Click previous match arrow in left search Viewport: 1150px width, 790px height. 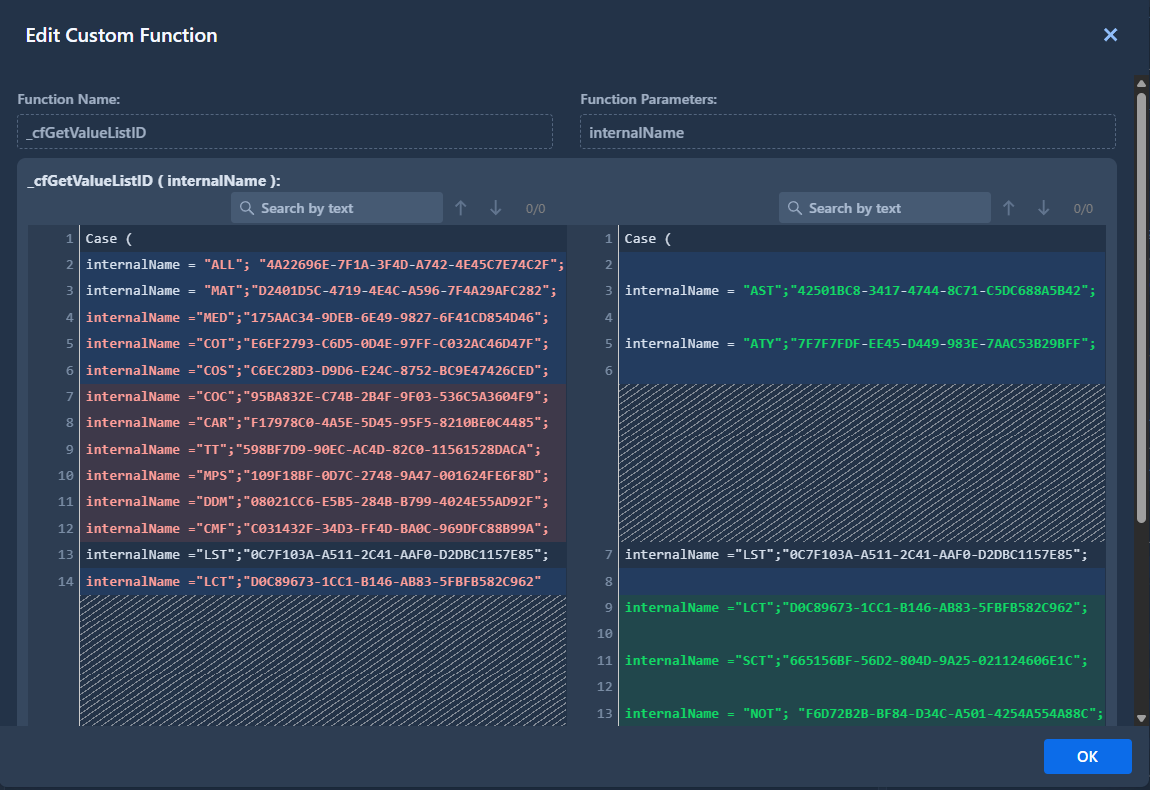point(461,208)
